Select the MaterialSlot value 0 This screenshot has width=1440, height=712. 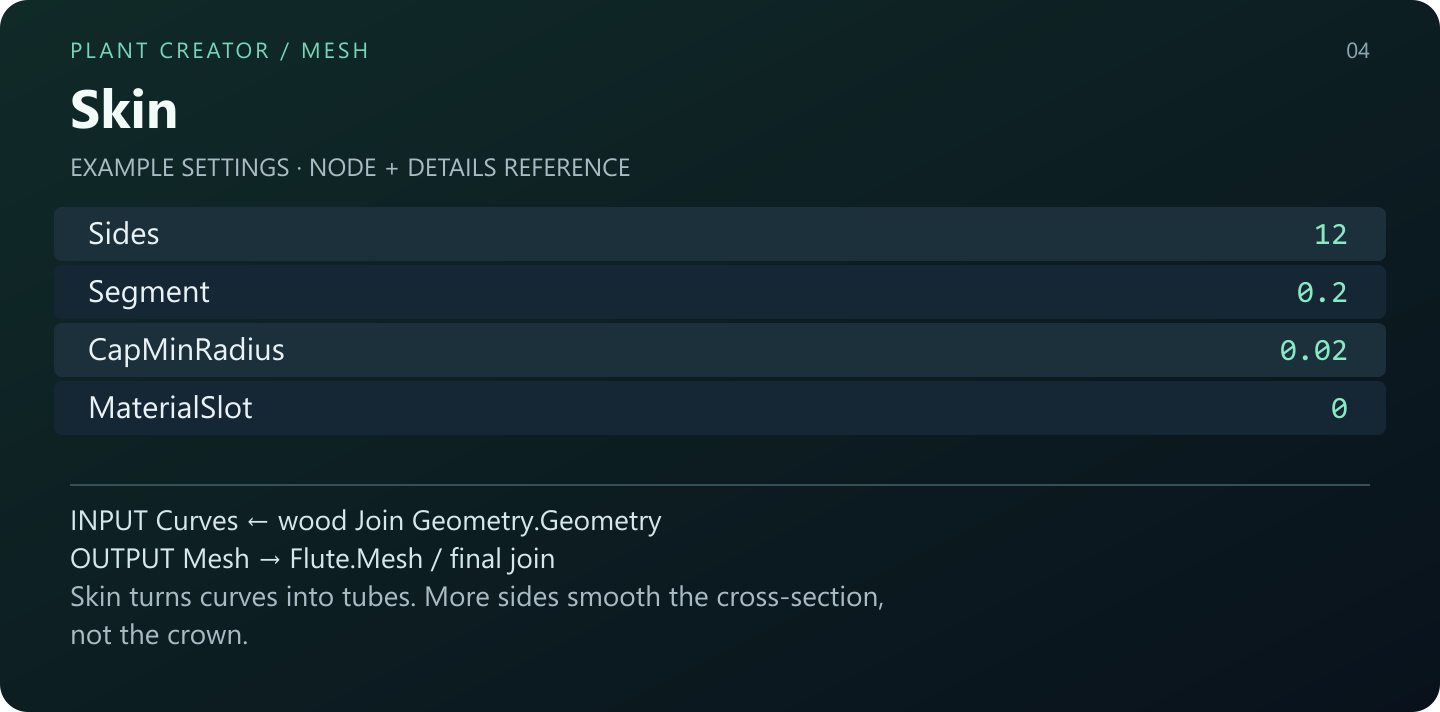[x=1339, y=409]
